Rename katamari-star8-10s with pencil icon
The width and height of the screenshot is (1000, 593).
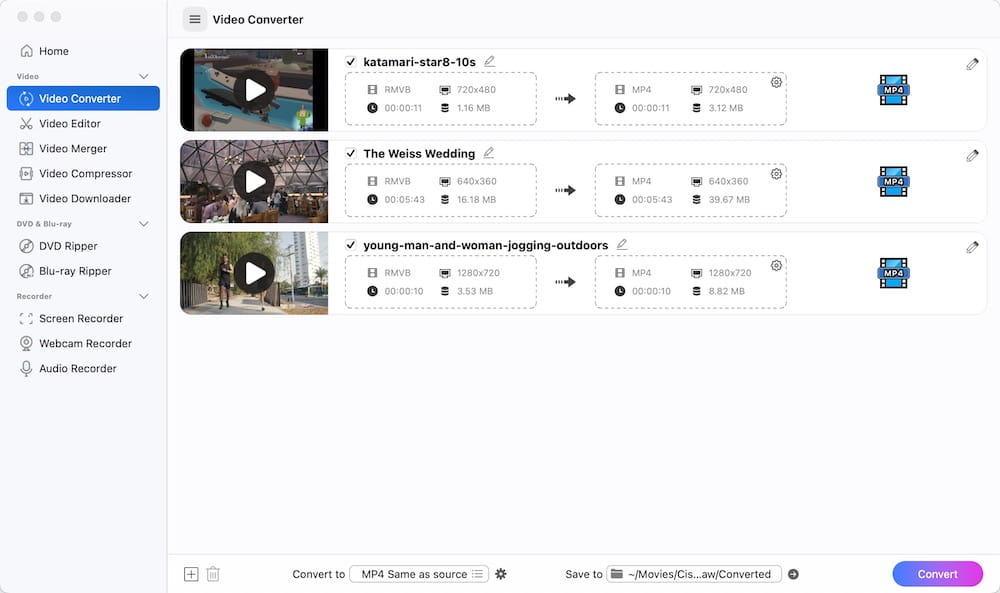[489, 61]
